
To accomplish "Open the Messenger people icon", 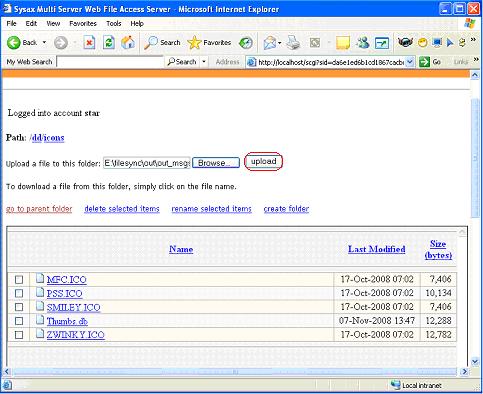I will 362,43.
